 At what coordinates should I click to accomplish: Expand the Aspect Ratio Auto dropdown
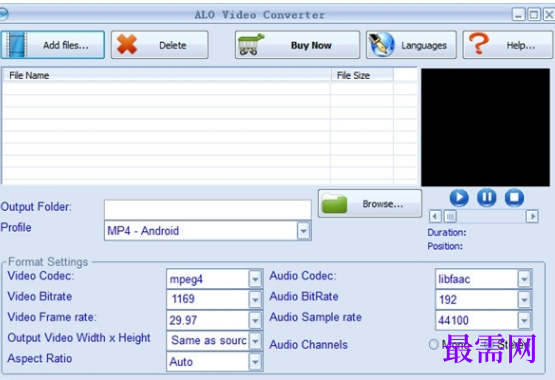pos(255,362)
